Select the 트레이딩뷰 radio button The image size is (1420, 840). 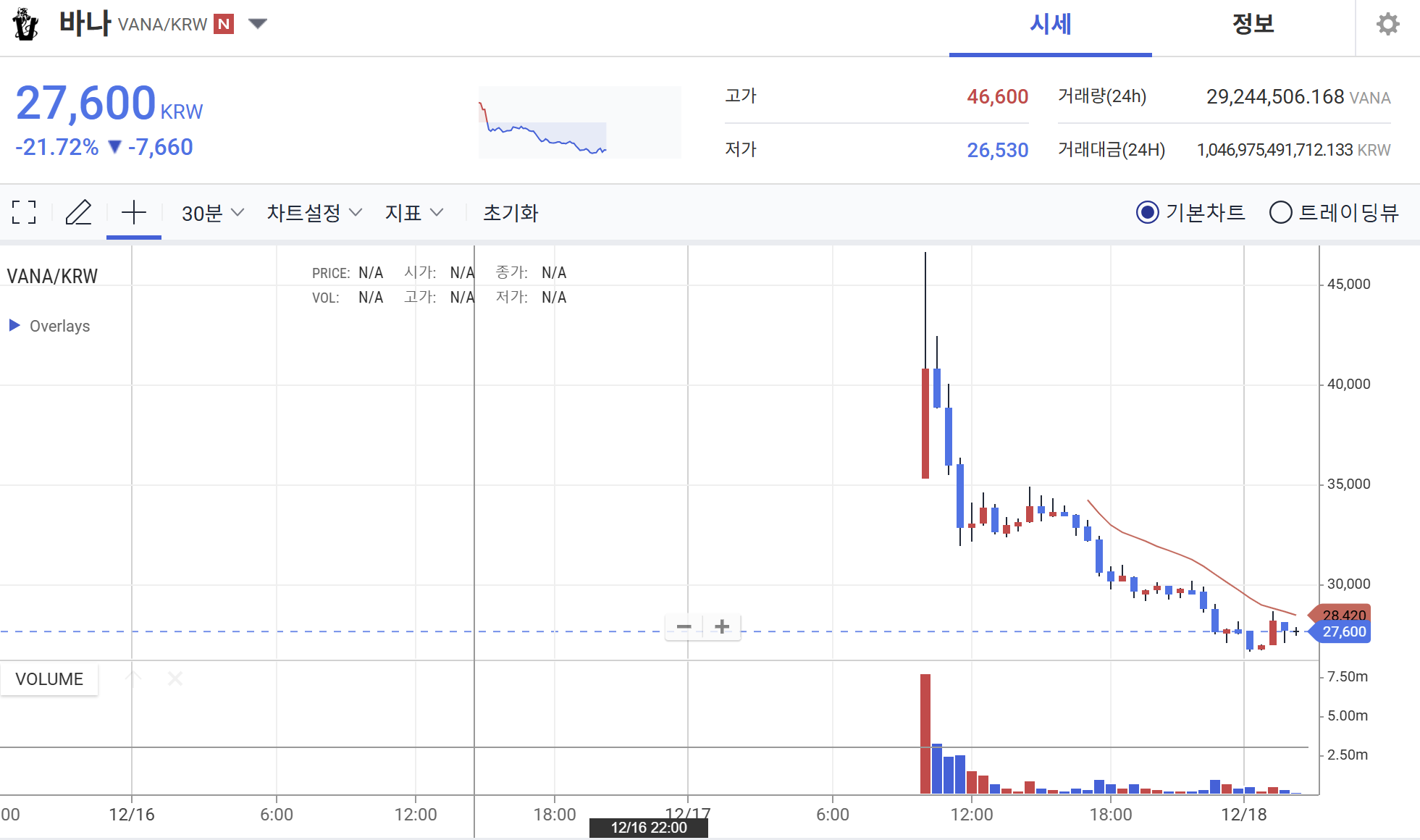1280,212
